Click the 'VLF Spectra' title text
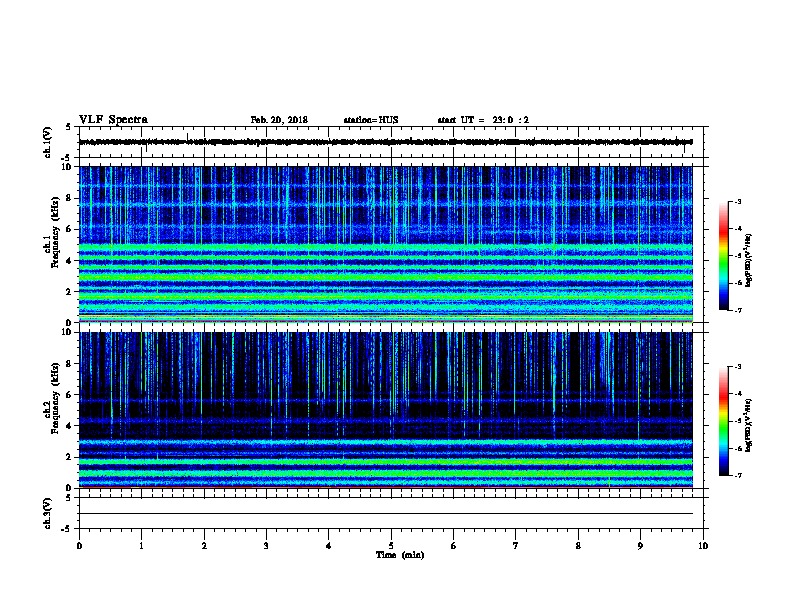This screenshot has width=792, height=612. (113, 120)
